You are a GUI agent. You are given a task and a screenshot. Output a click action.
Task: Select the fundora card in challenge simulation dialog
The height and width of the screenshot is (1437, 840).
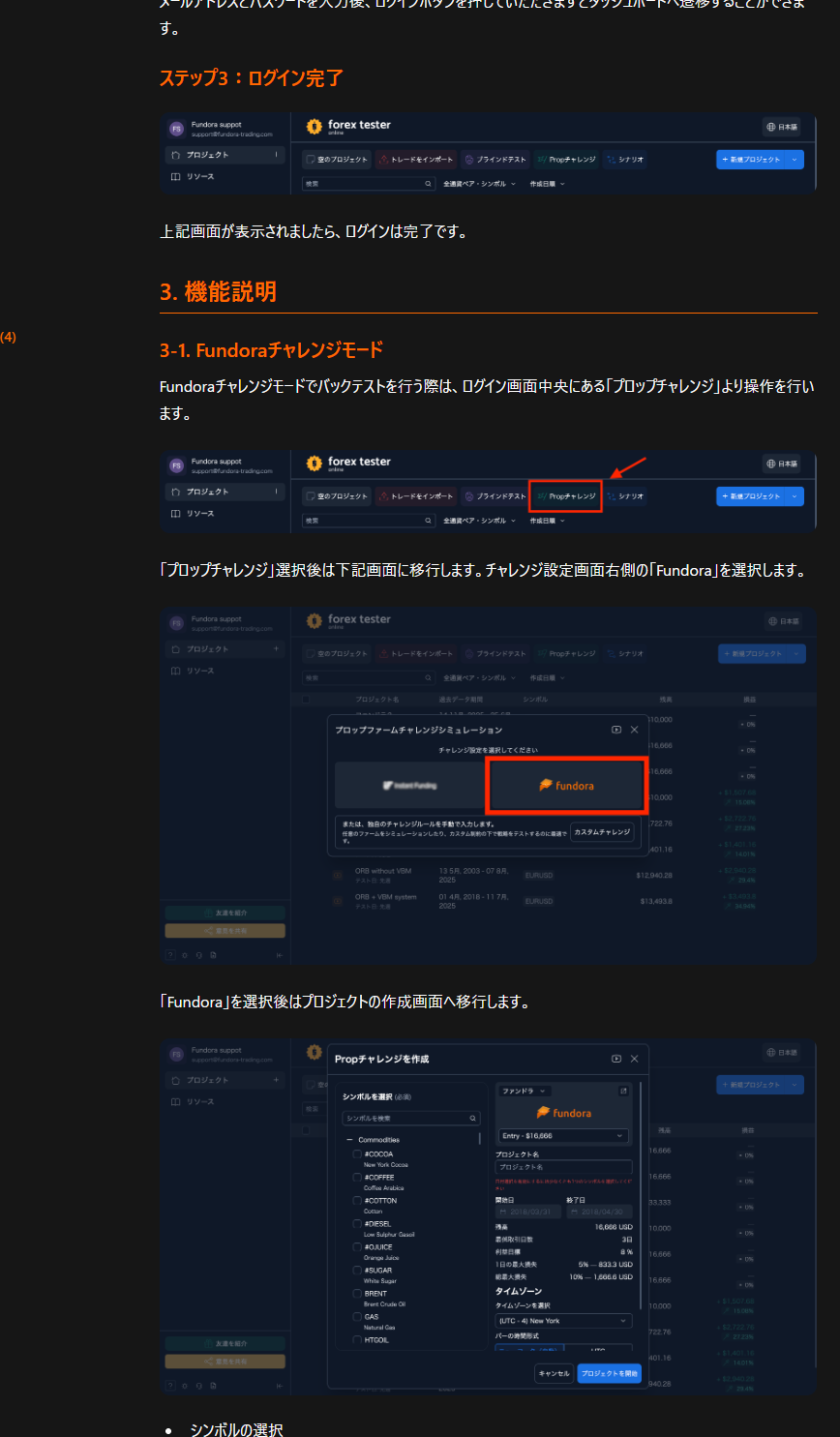point(566,785)
